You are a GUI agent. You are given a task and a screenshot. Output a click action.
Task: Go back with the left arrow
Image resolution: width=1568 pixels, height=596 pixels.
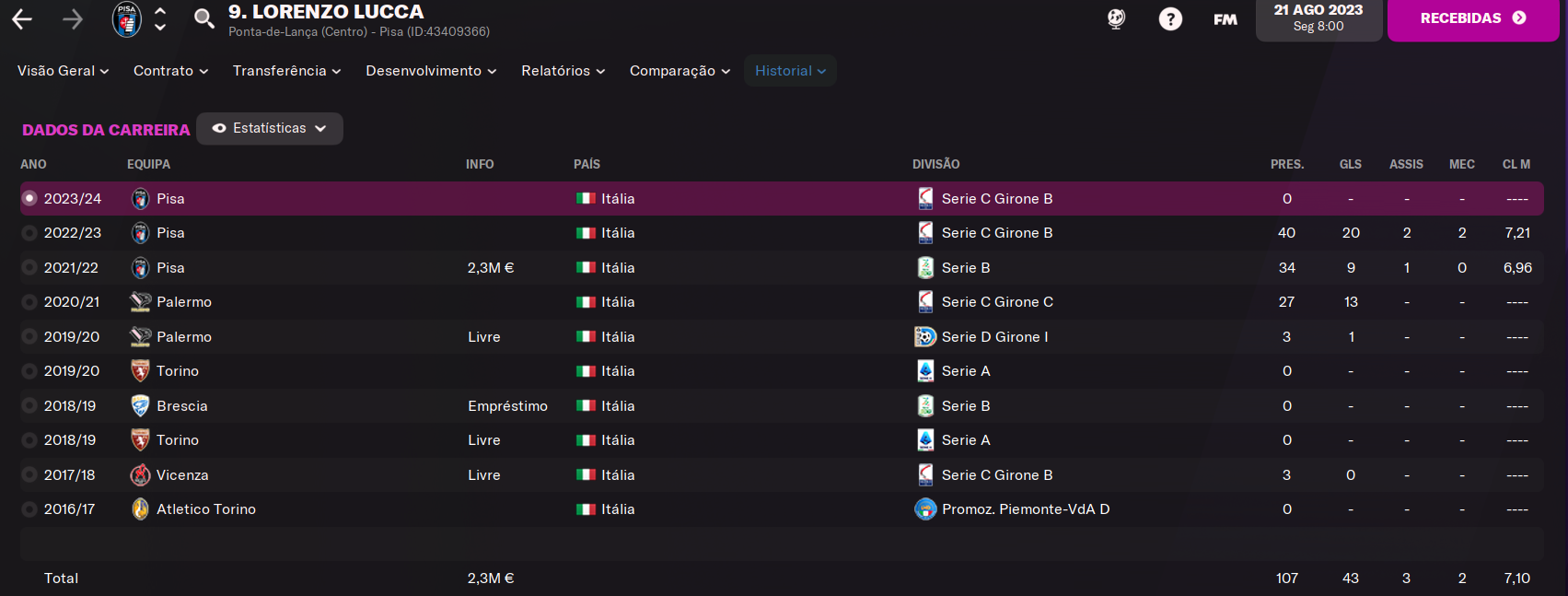[22, 19]
